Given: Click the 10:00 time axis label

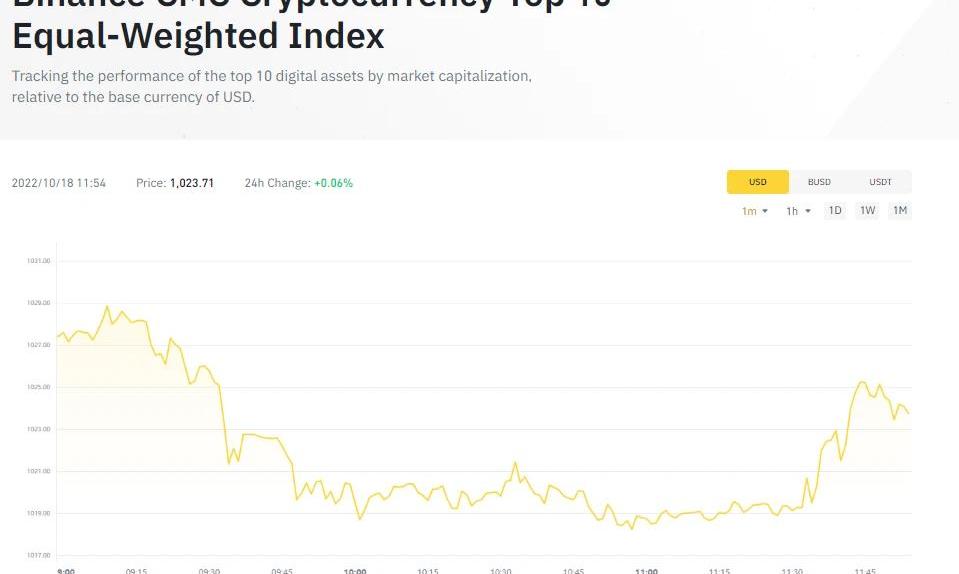Looking at the screenshot, I should pyautogui.click(x=355, y=571).
